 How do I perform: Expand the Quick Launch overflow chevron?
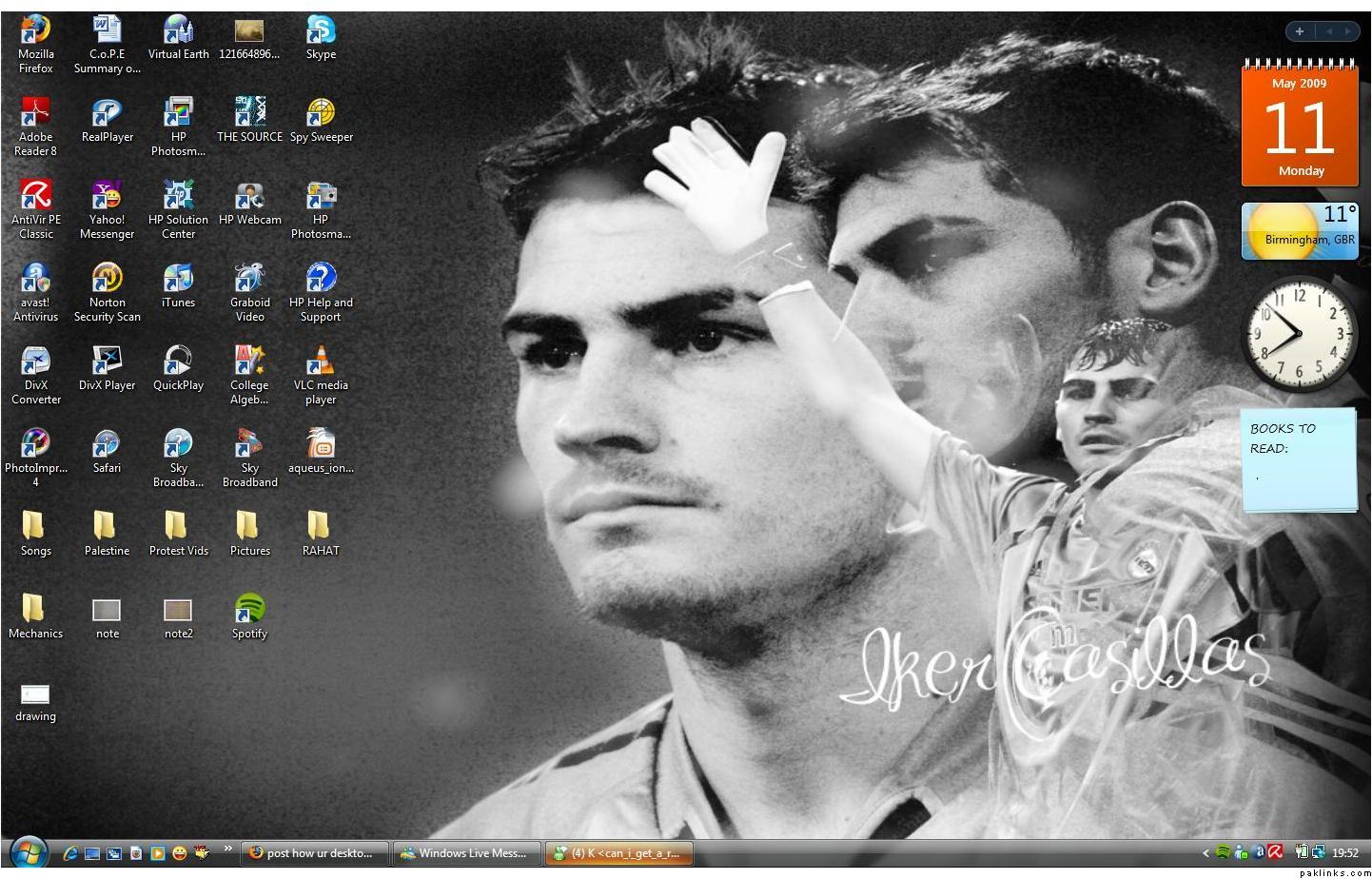pyautogui.click(x=228, y=849)
